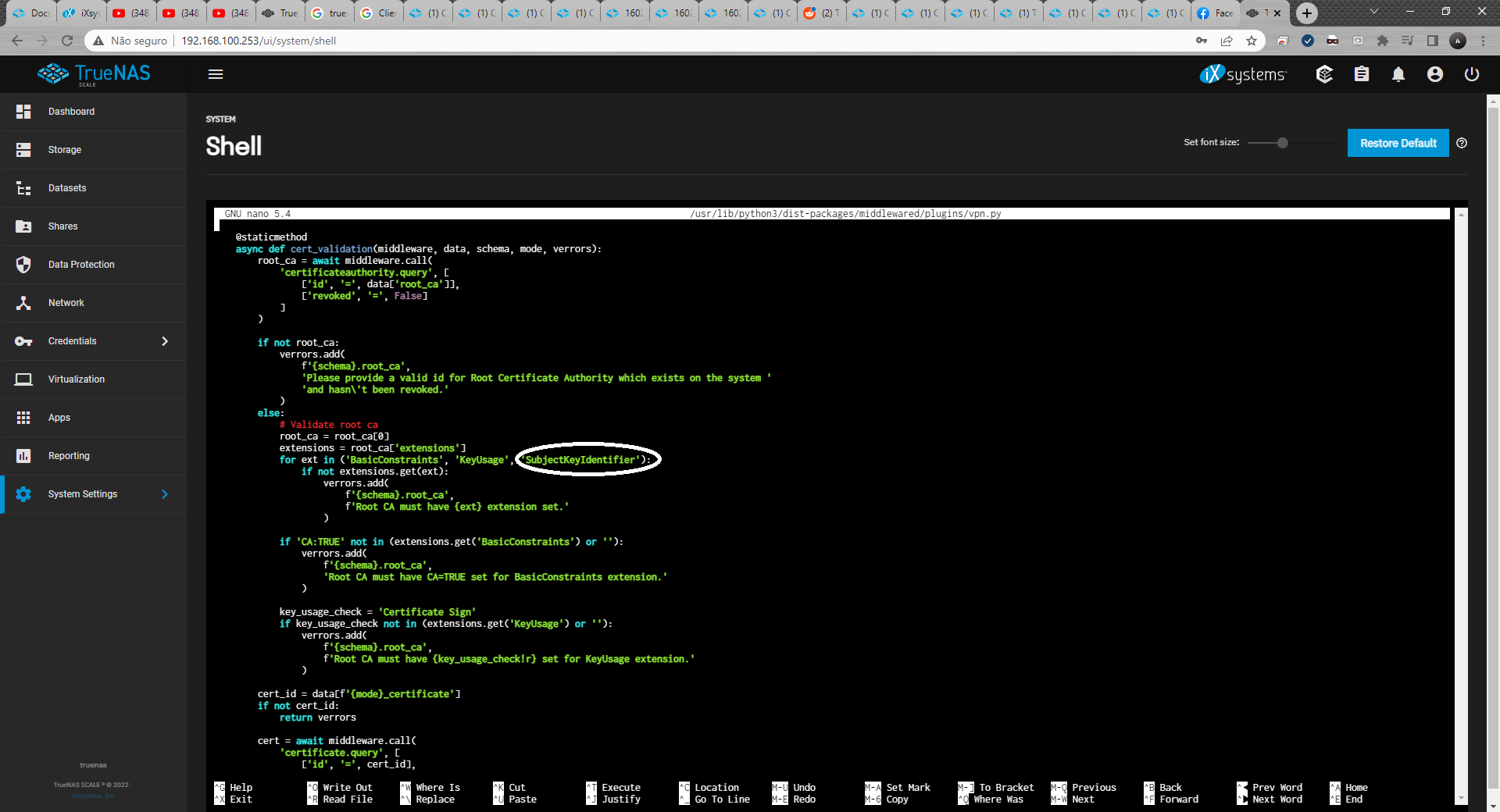Click the Data Protection shield icon
This screenshot has height=812, width=1500.
pos(23,265)
